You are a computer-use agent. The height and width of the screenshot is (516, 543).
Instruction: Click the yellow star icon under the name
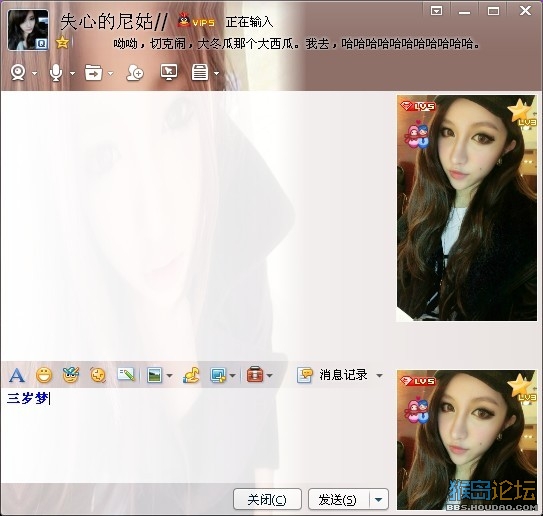tap(62, 43)
